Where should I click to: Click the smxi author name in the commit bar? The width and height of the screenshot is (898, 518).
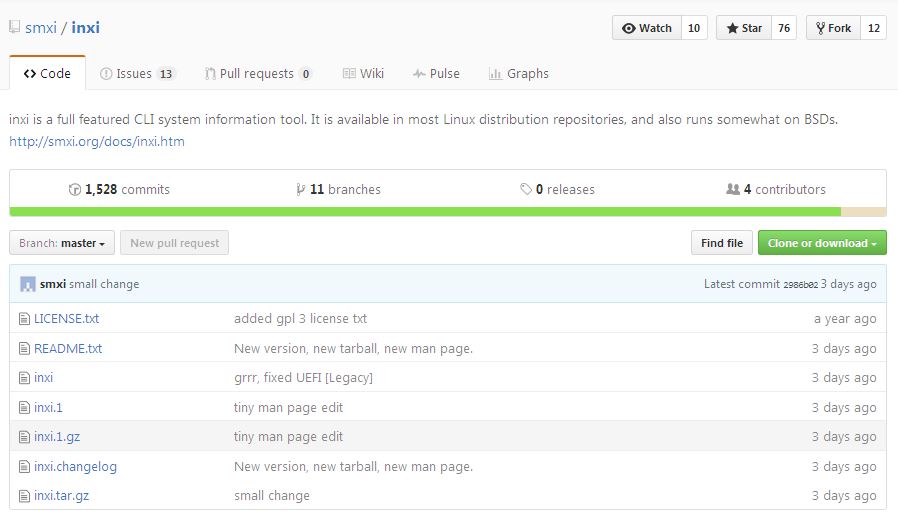coord(53,284)
